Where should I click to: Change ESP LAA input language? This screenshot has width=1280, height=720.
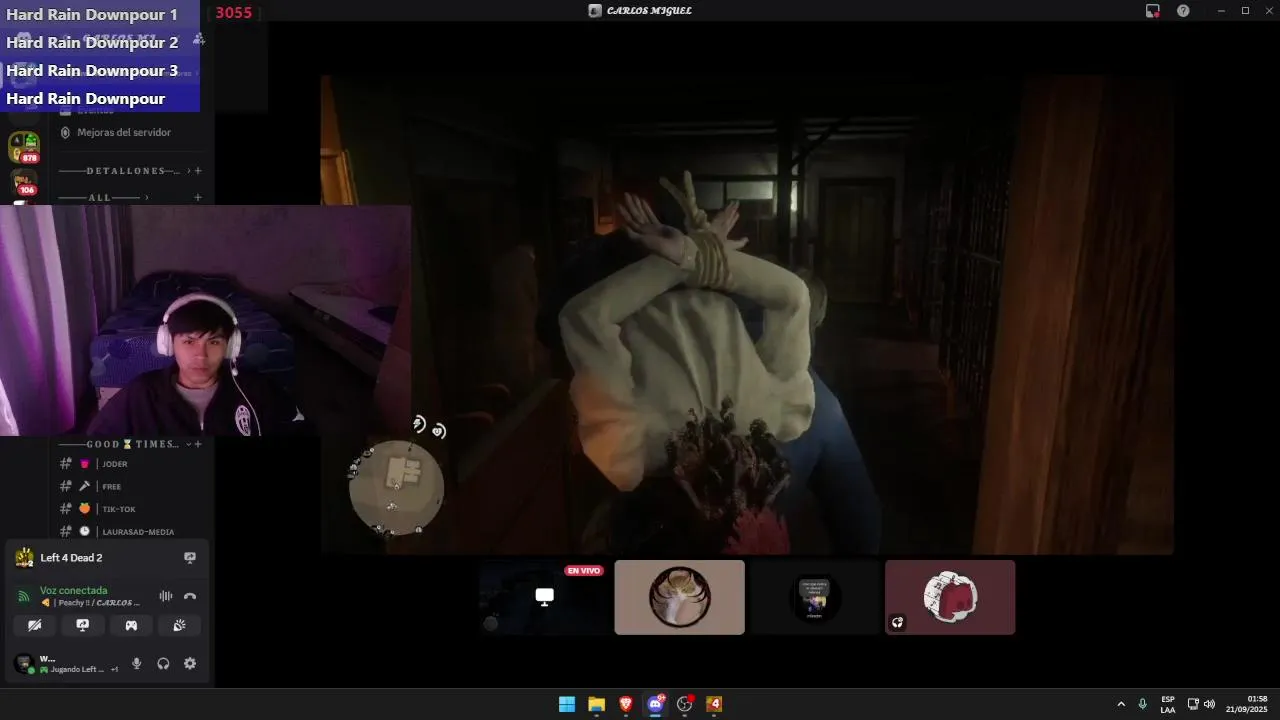pyautogui.click(x=1168, y=704)
